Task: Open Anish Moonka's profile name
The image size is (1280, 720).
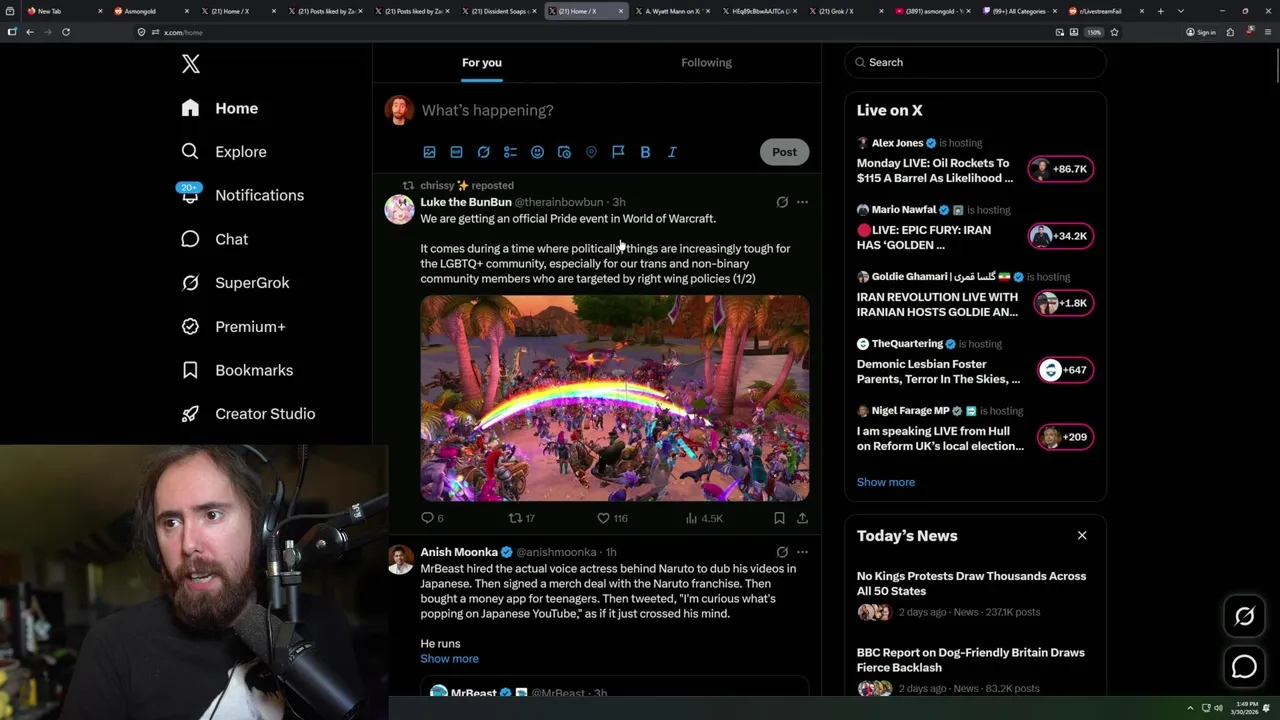Action: 459,552
